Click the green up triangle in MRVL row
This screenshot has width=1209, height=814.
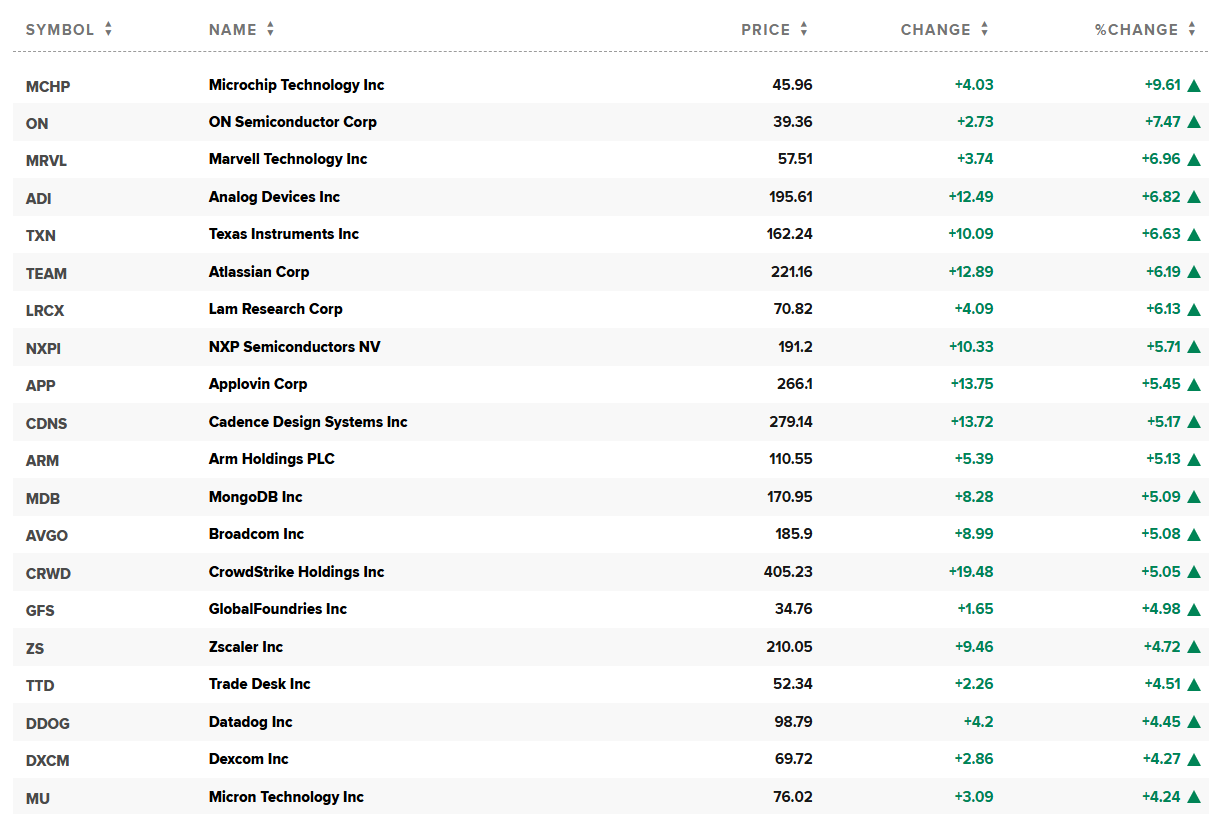pyautogui.click(x=1193, y=159)
